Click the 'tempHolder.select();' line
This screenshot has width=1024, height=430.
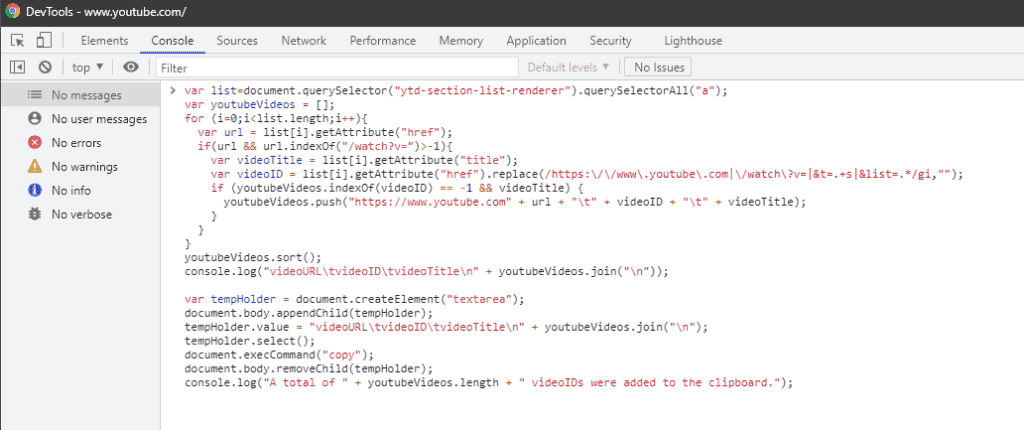[x=249, y=341]
